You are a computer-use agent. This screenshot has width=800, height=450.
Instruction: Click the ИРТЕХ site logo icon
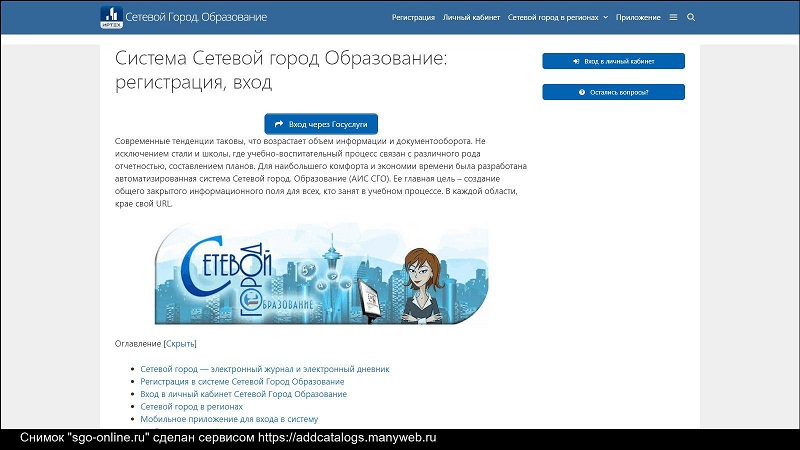tap(111, 17)
